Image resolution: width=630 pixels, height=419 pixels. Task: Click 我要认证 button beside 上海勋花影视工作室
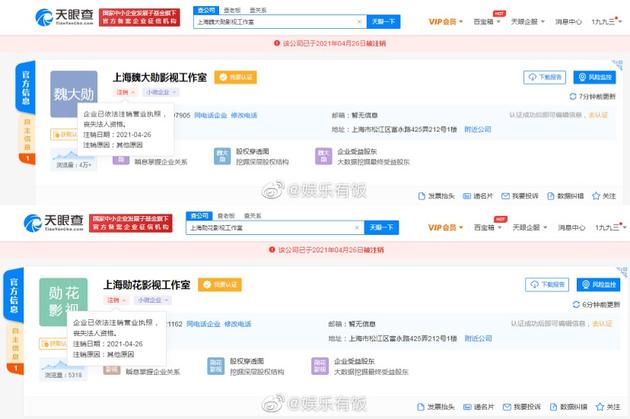220,284
